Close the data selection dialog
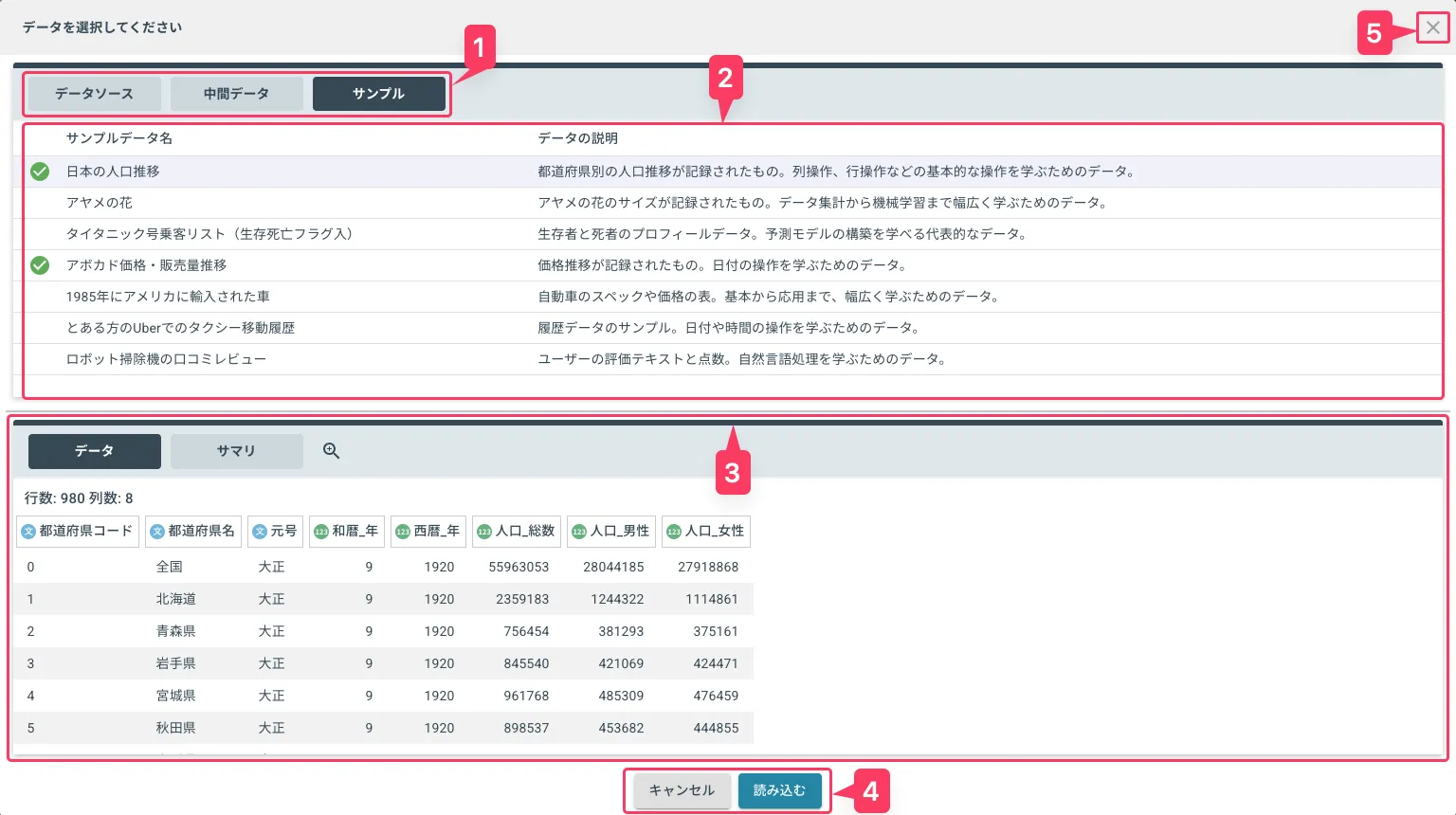This screenshot has height=815, width=1456. pos(1432,28)
